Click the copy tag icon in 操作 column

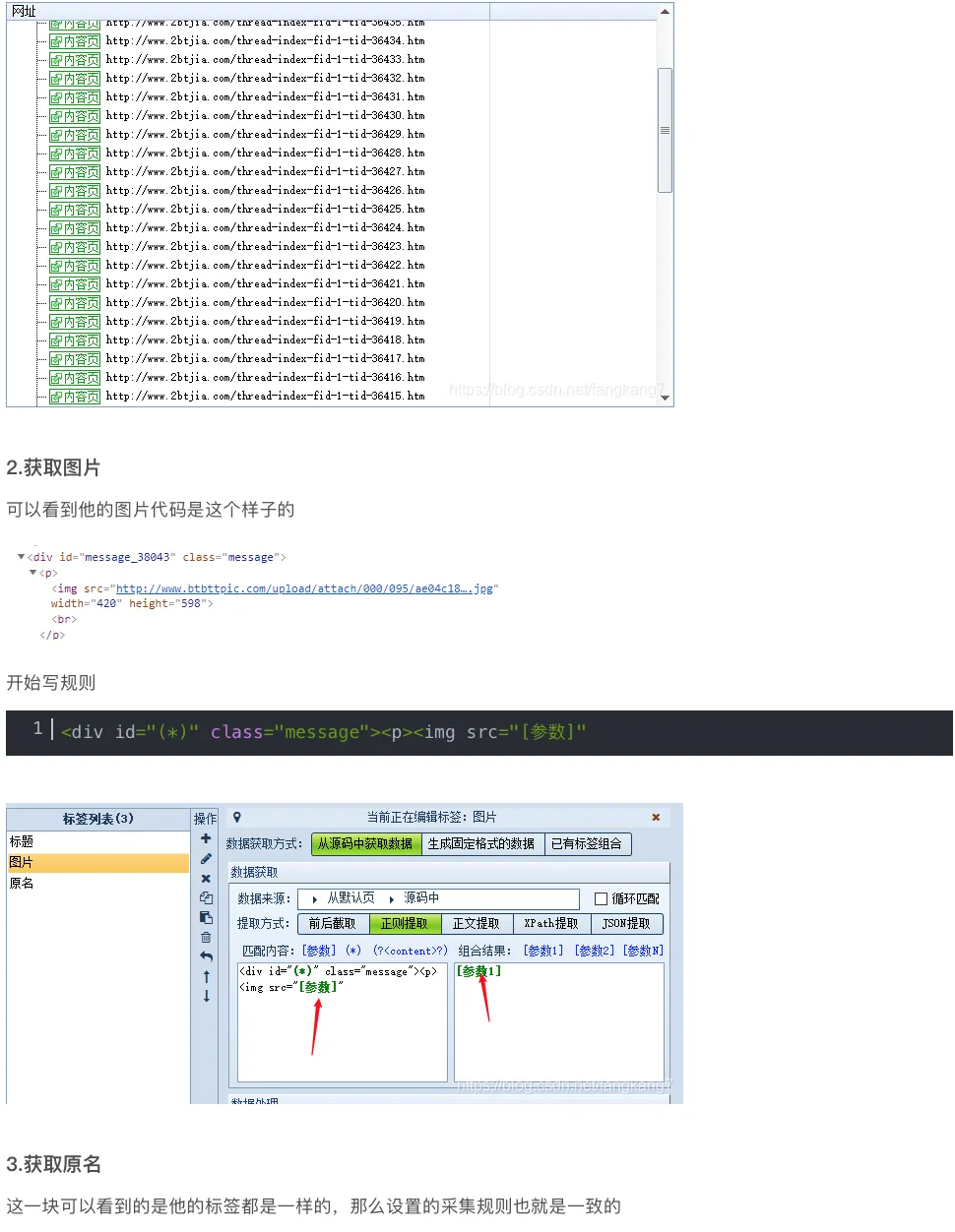[x=206, y=898]
